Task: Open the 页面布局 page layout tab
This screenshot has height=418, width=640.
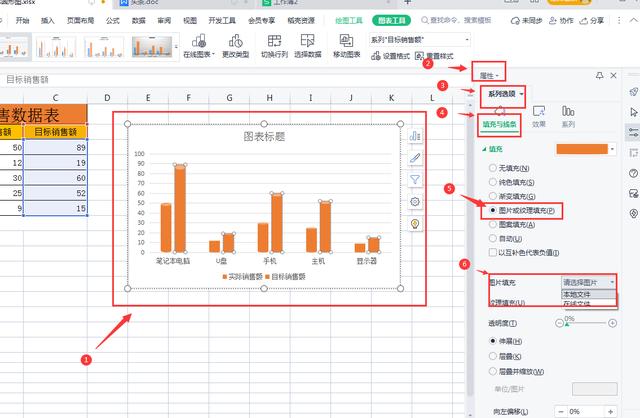Action: [80, 20]
